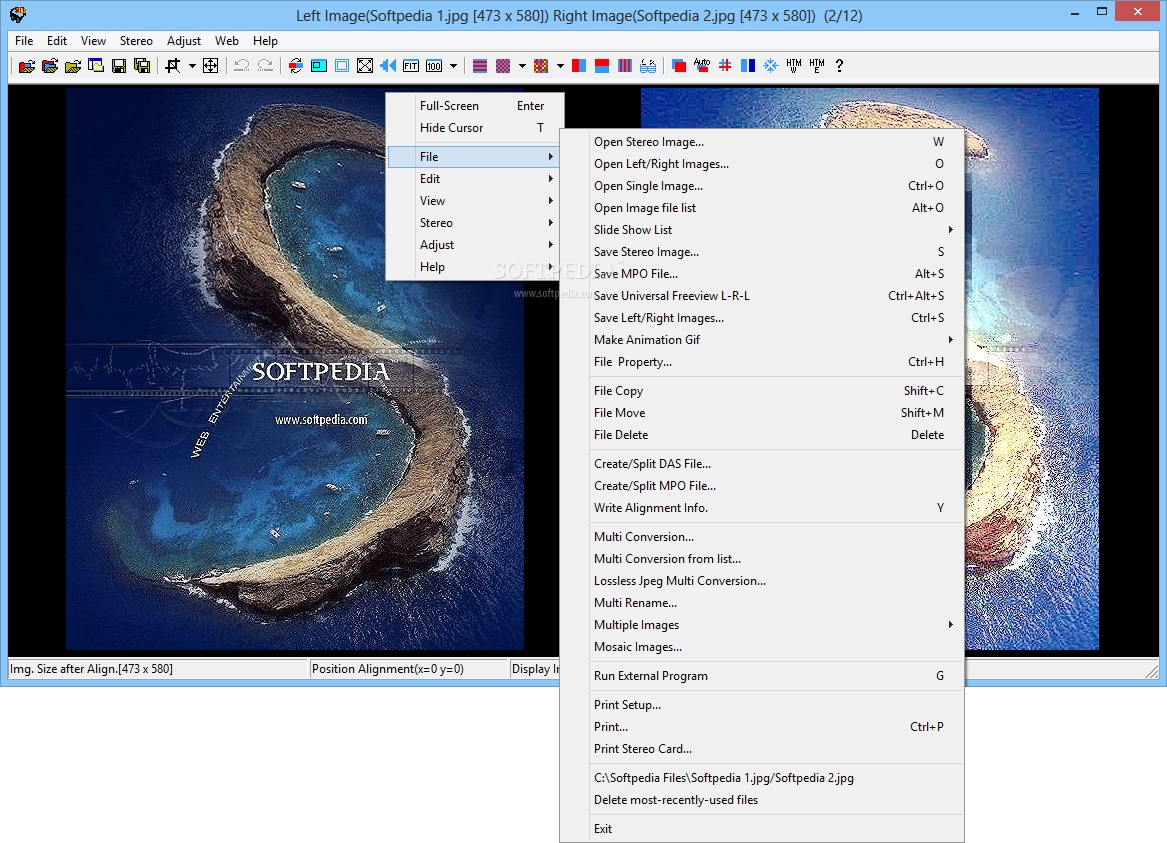
Task: Click the 100 percent zoom icon
Action: click(434, 65)
